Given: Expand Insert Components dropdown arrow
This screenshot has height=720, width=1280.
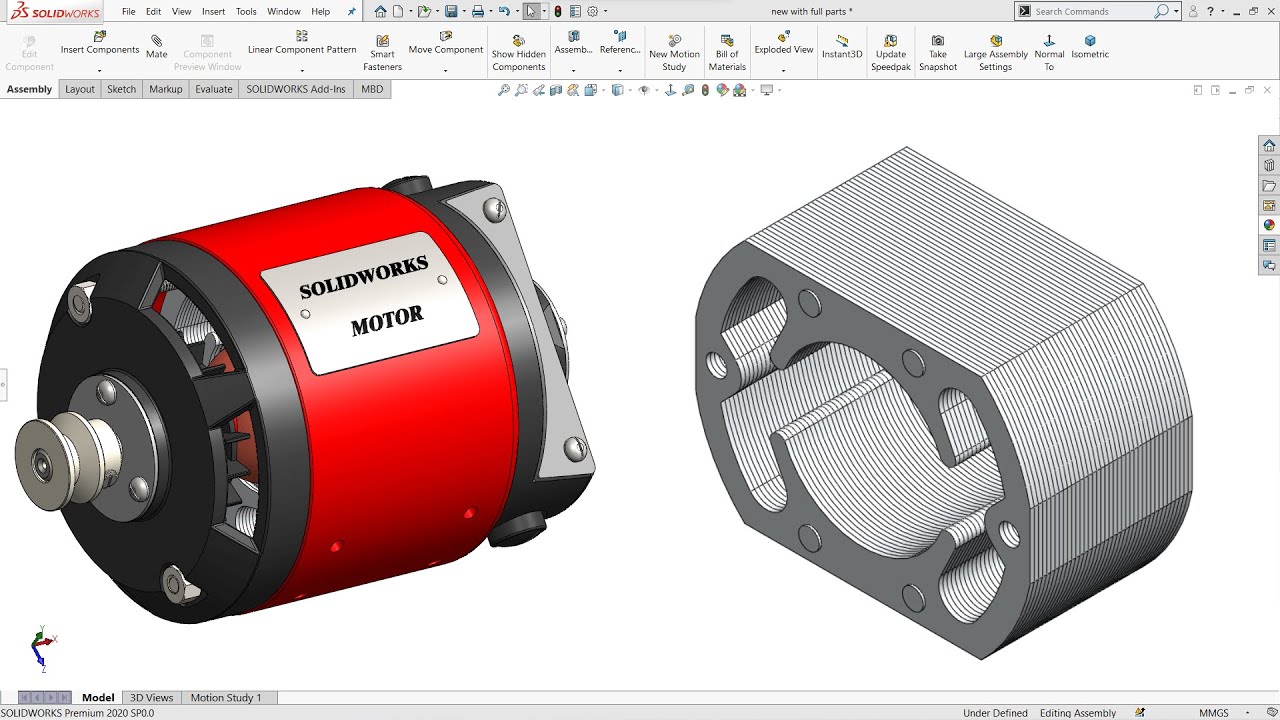Looking at the screenshot, I should (x=100, y=70).
